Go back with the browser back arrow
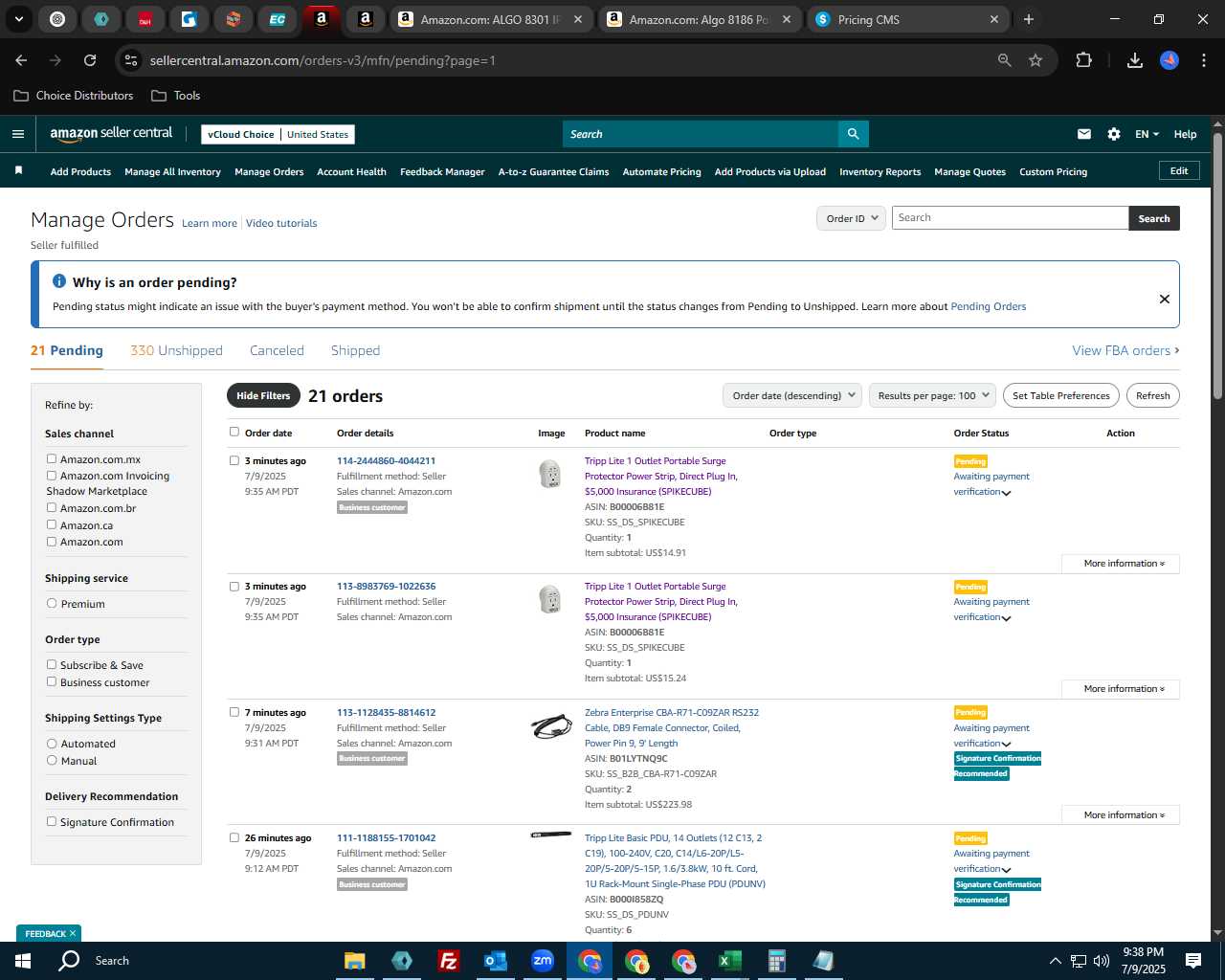Image resolution: width=1225 pixels, height=980 pixels. point(21,60)
